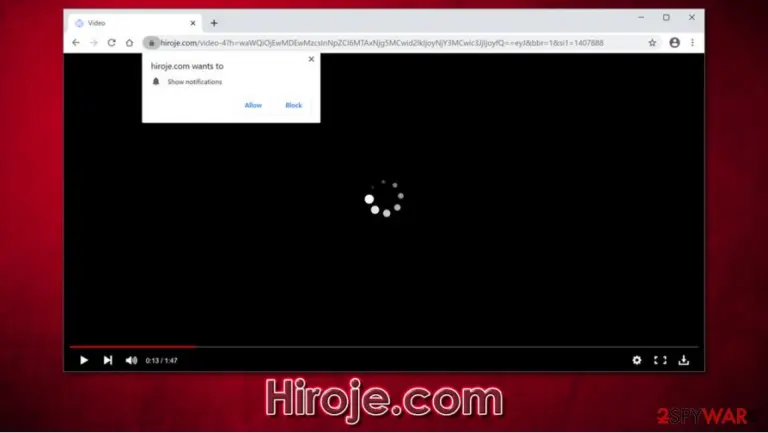Download the video with the download icon

684,361
